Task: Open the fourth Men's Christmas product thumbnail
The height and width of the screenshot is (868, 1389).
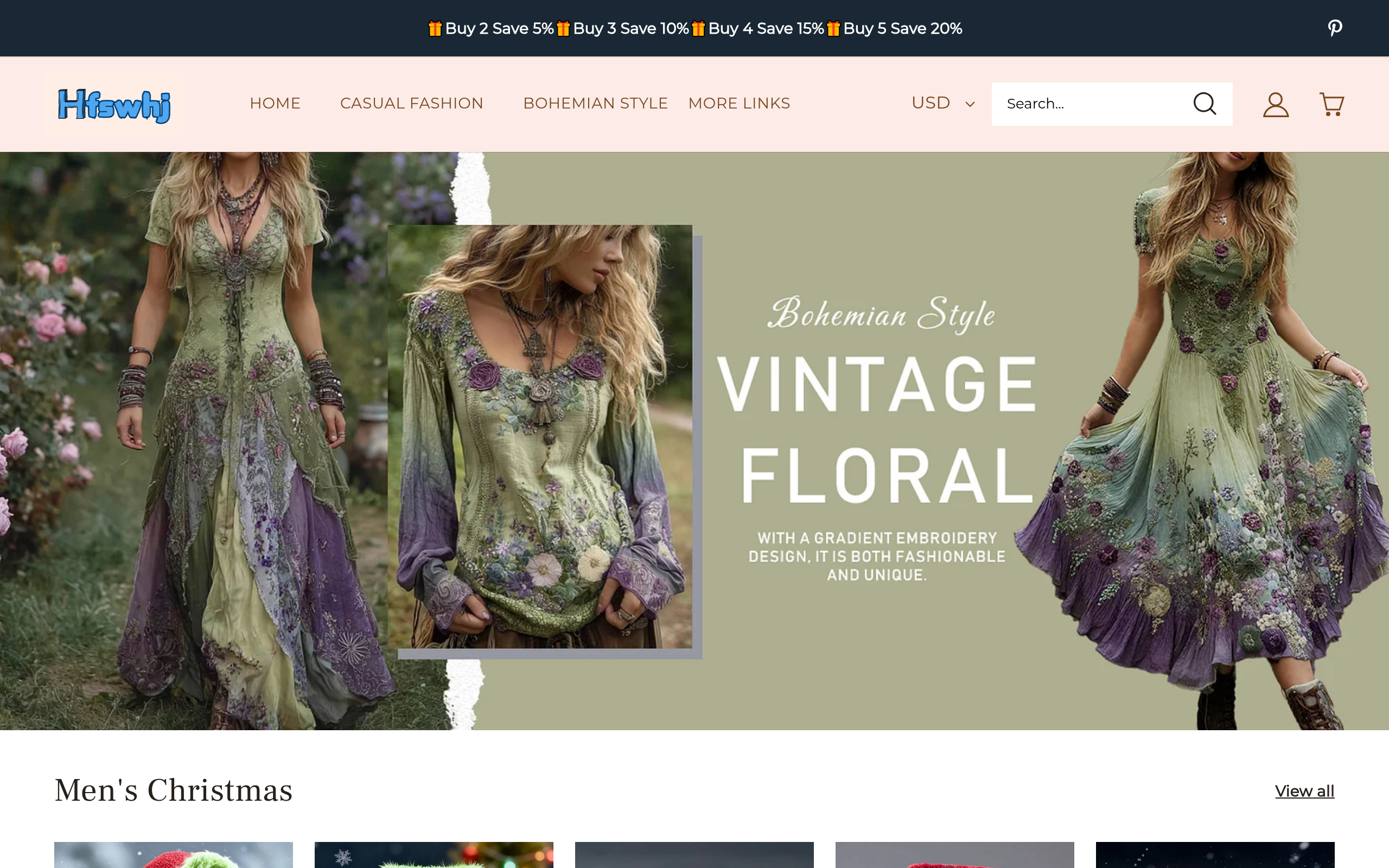Action: [954, 855]
